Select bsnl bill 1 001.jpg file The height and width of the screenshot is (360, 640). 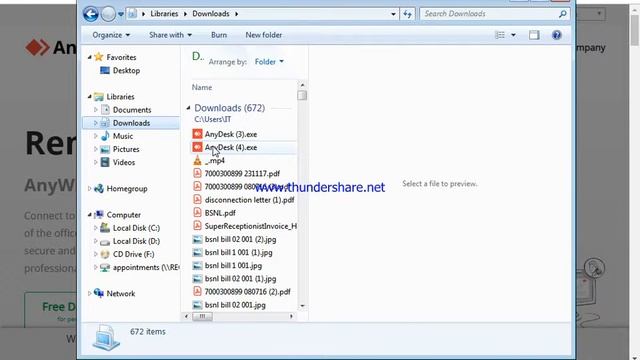pyautogui.click(x=233, y=265)
